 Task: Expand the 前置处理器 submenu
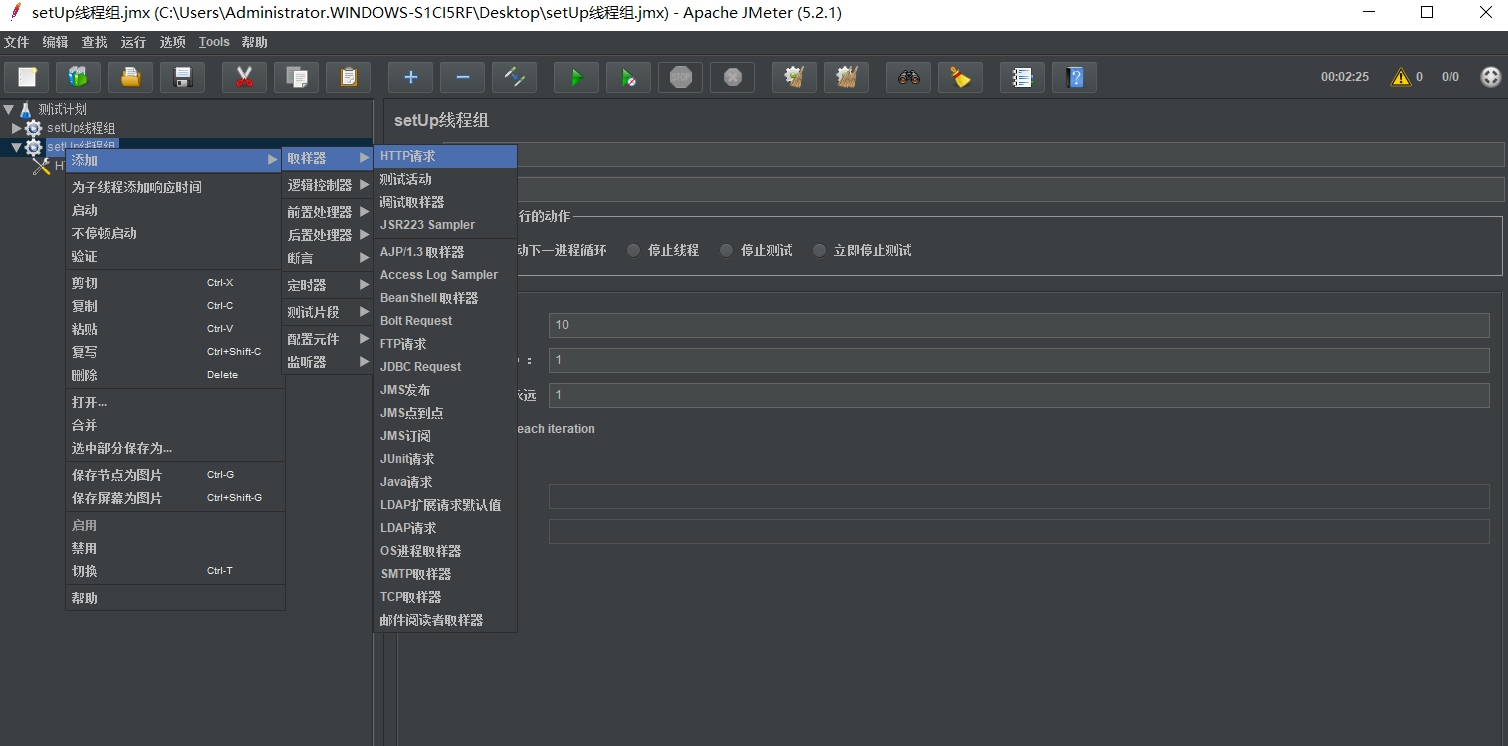click(x=328, y=212)
